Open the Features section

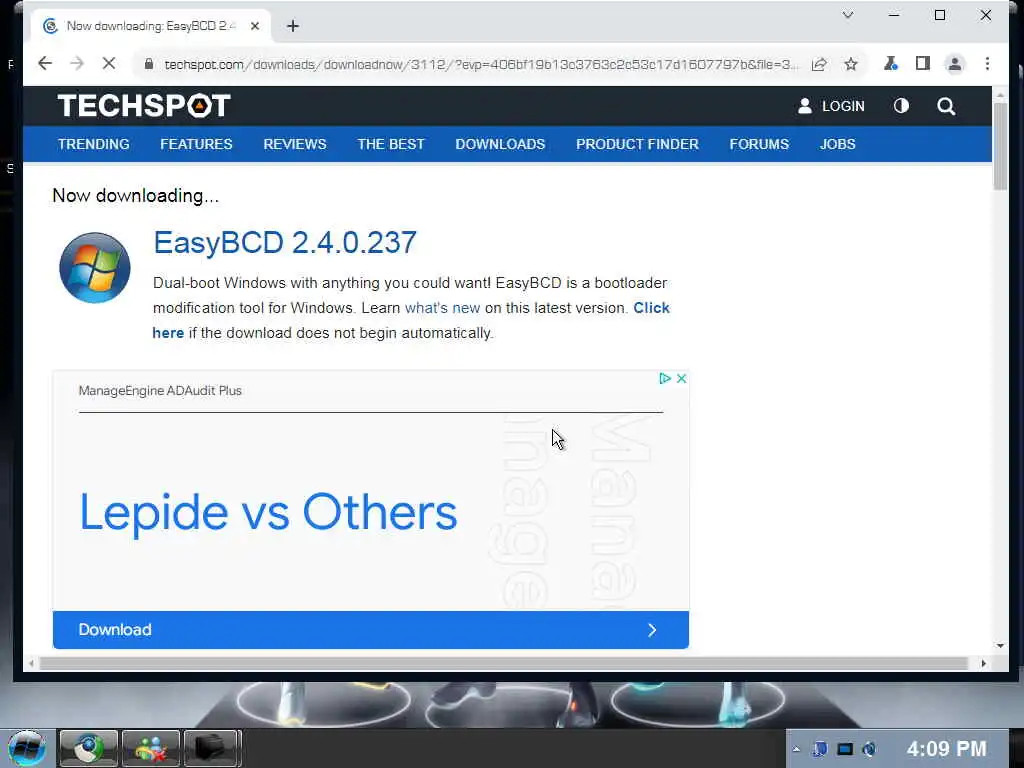(x=196, y=144)
